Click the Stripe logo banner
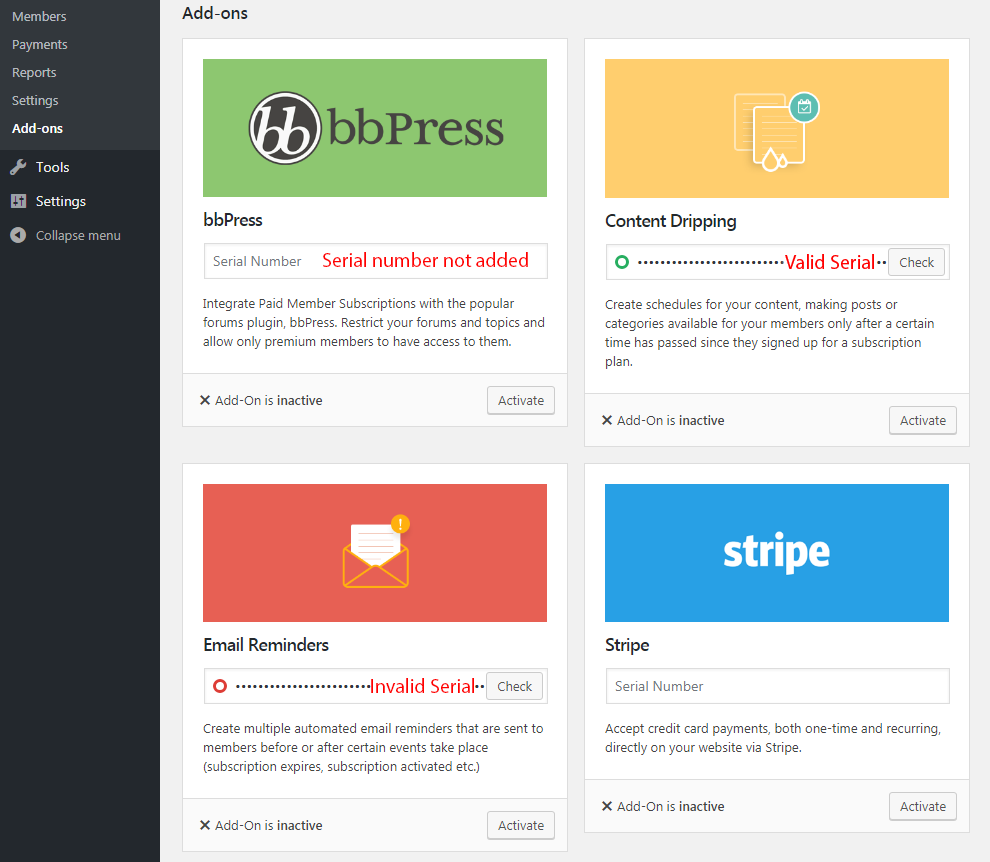This screenshot has width=990, height=862. pos(777,553)
